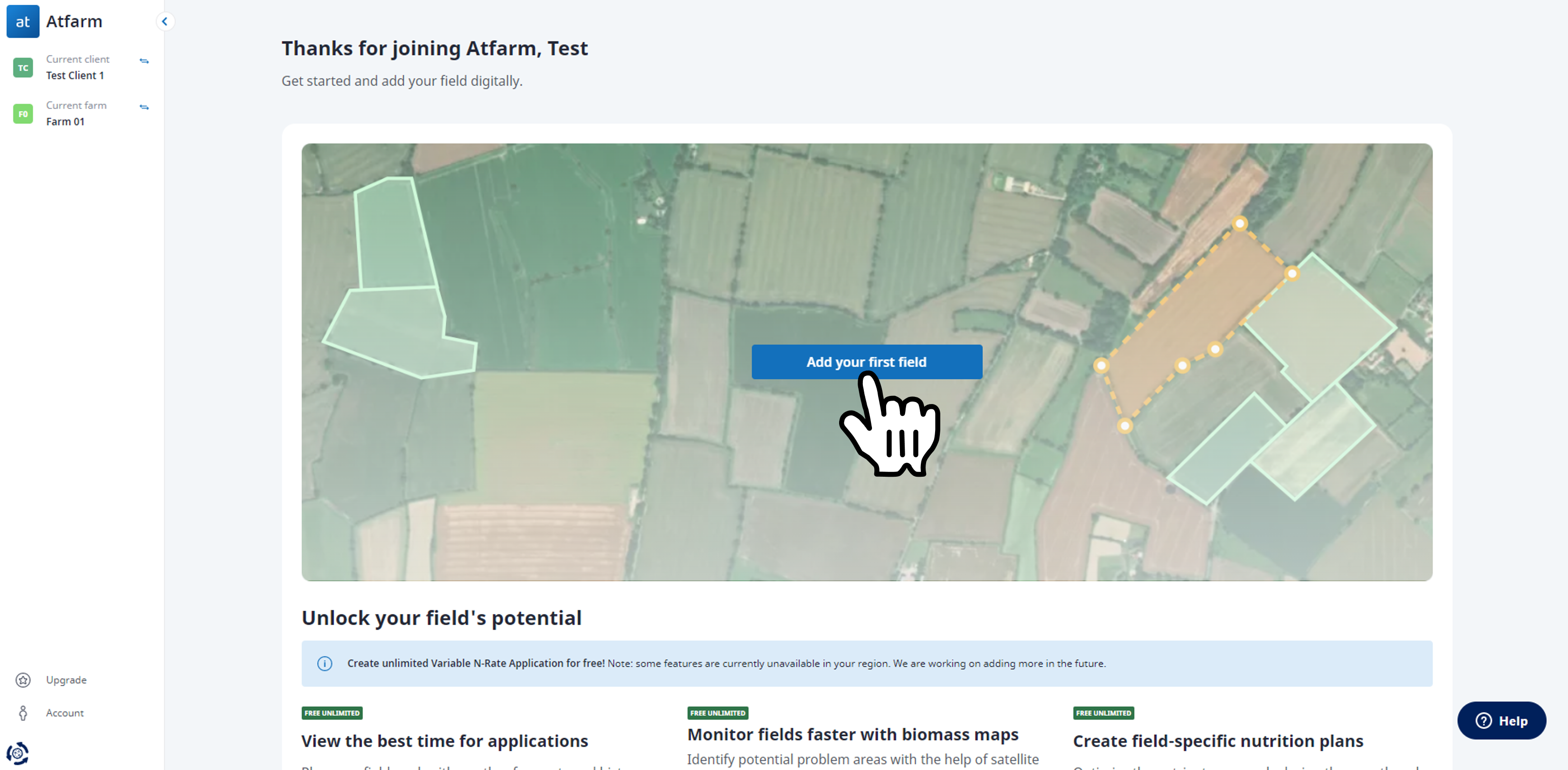Click the Unlock your field's potential heading
The height and width of the screenshot is (770, 1568).
click(x=441, y=618)
